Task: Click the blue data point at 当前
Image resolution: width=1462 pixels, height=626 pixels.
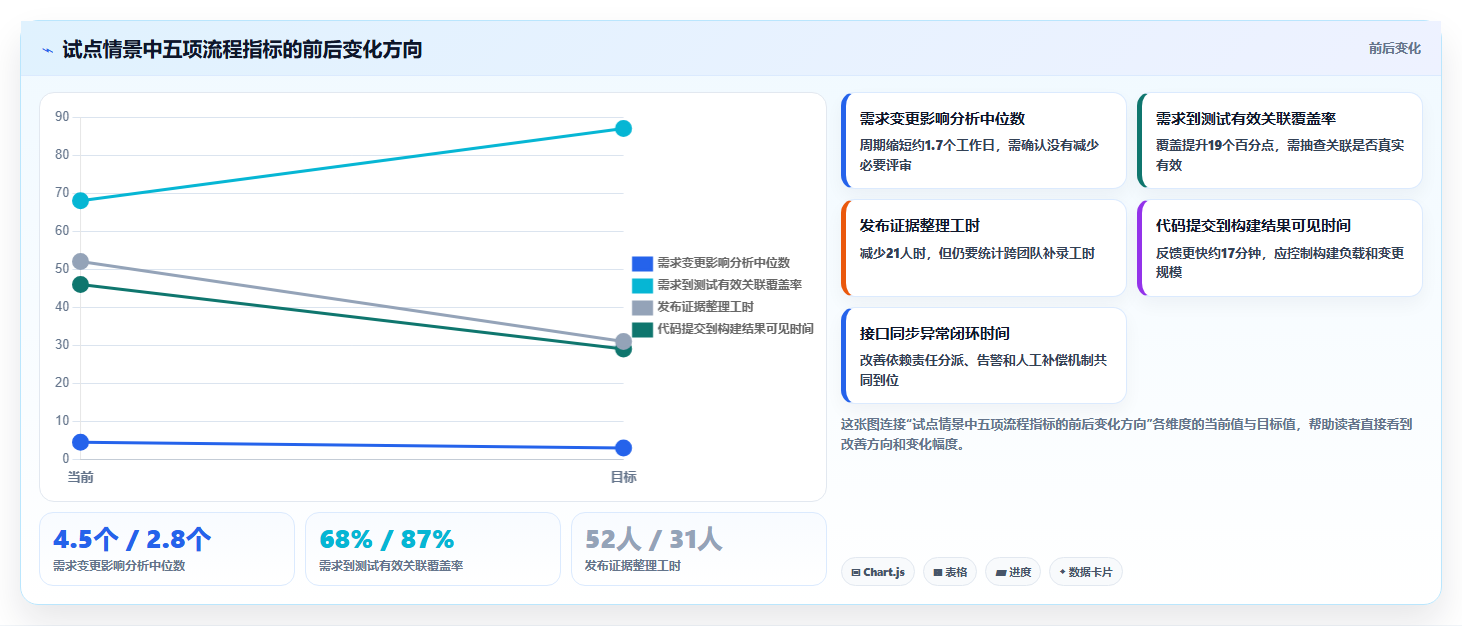Action: point(81,442)
